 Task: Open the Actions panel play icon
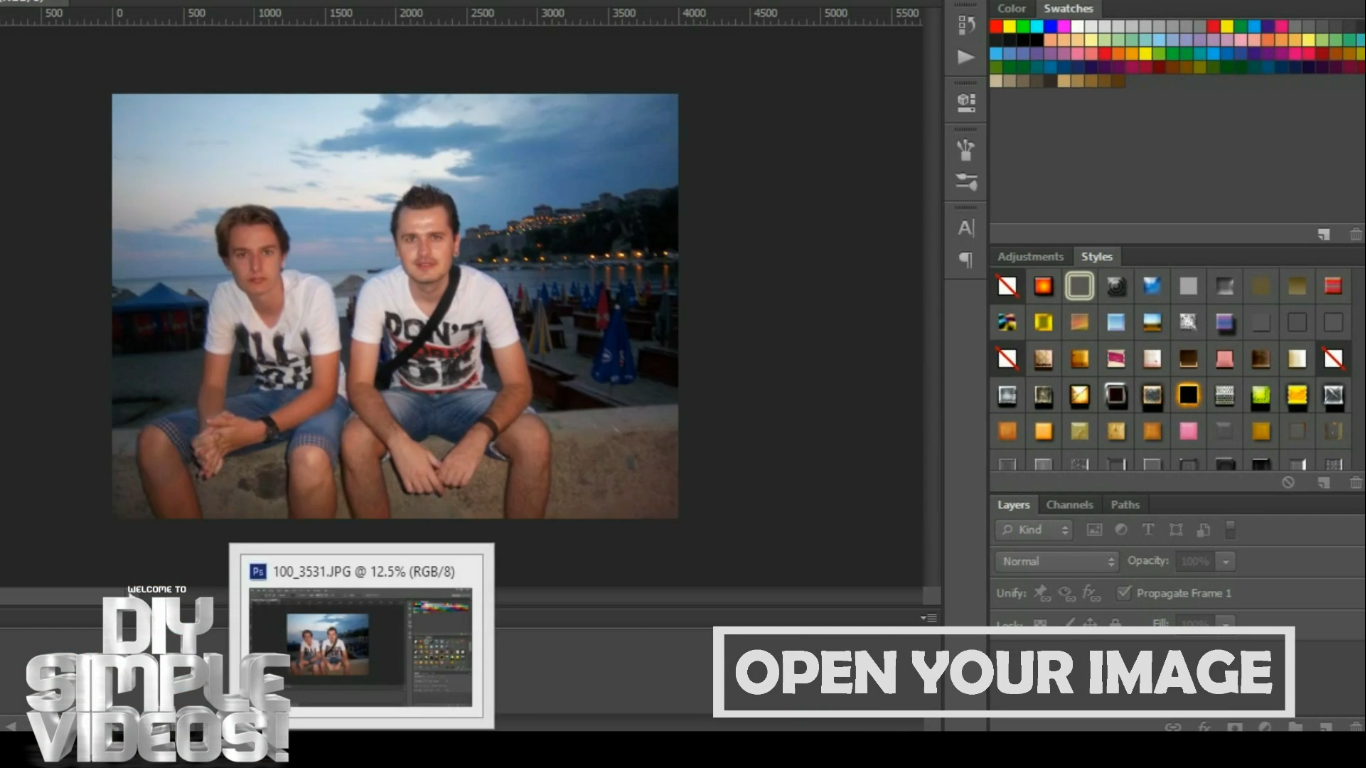(966, 57)
